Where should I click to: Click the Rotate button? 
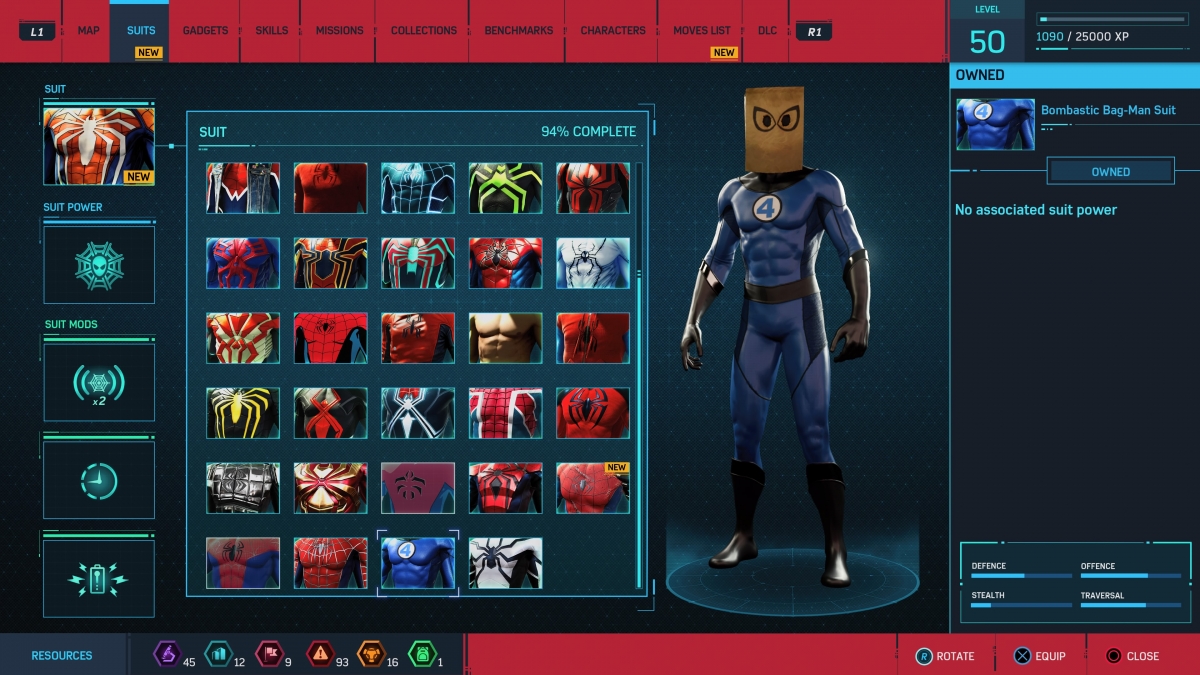[945, 656]
